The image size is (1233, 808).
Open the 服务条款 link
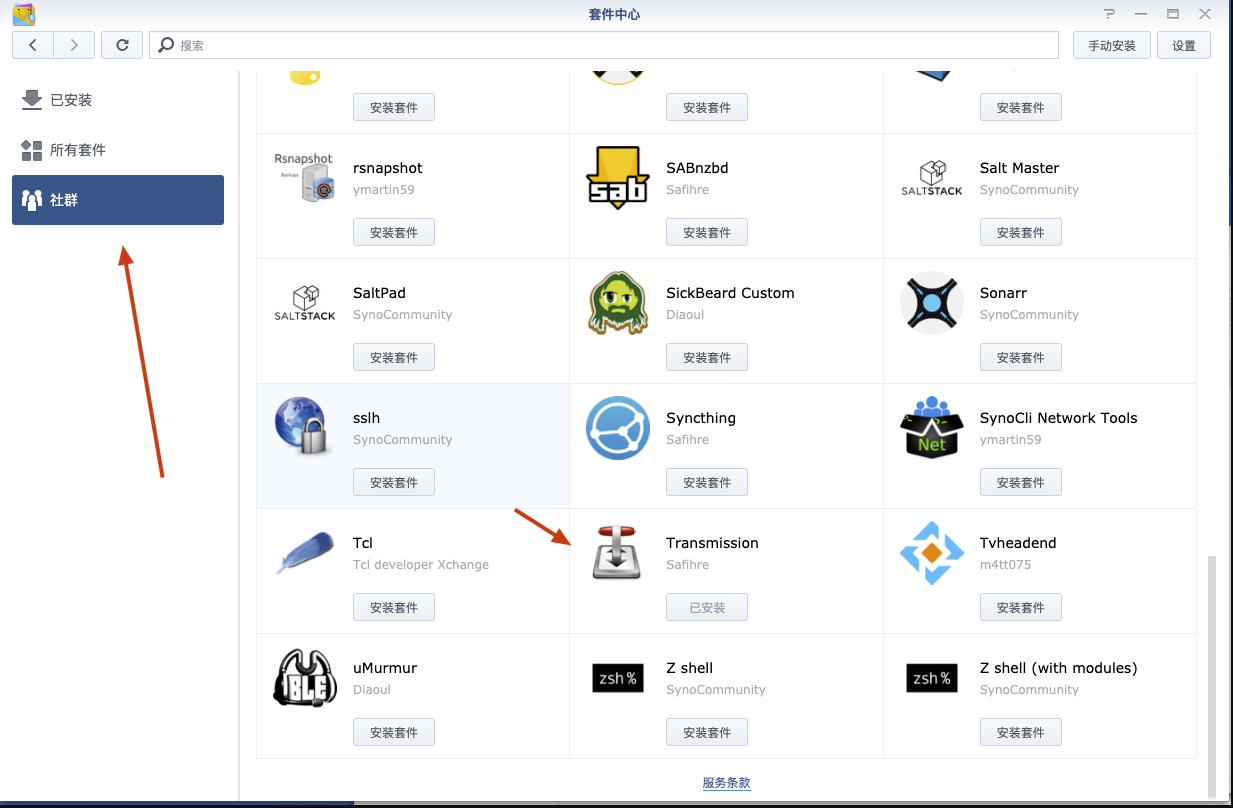[x=726, y=783]
